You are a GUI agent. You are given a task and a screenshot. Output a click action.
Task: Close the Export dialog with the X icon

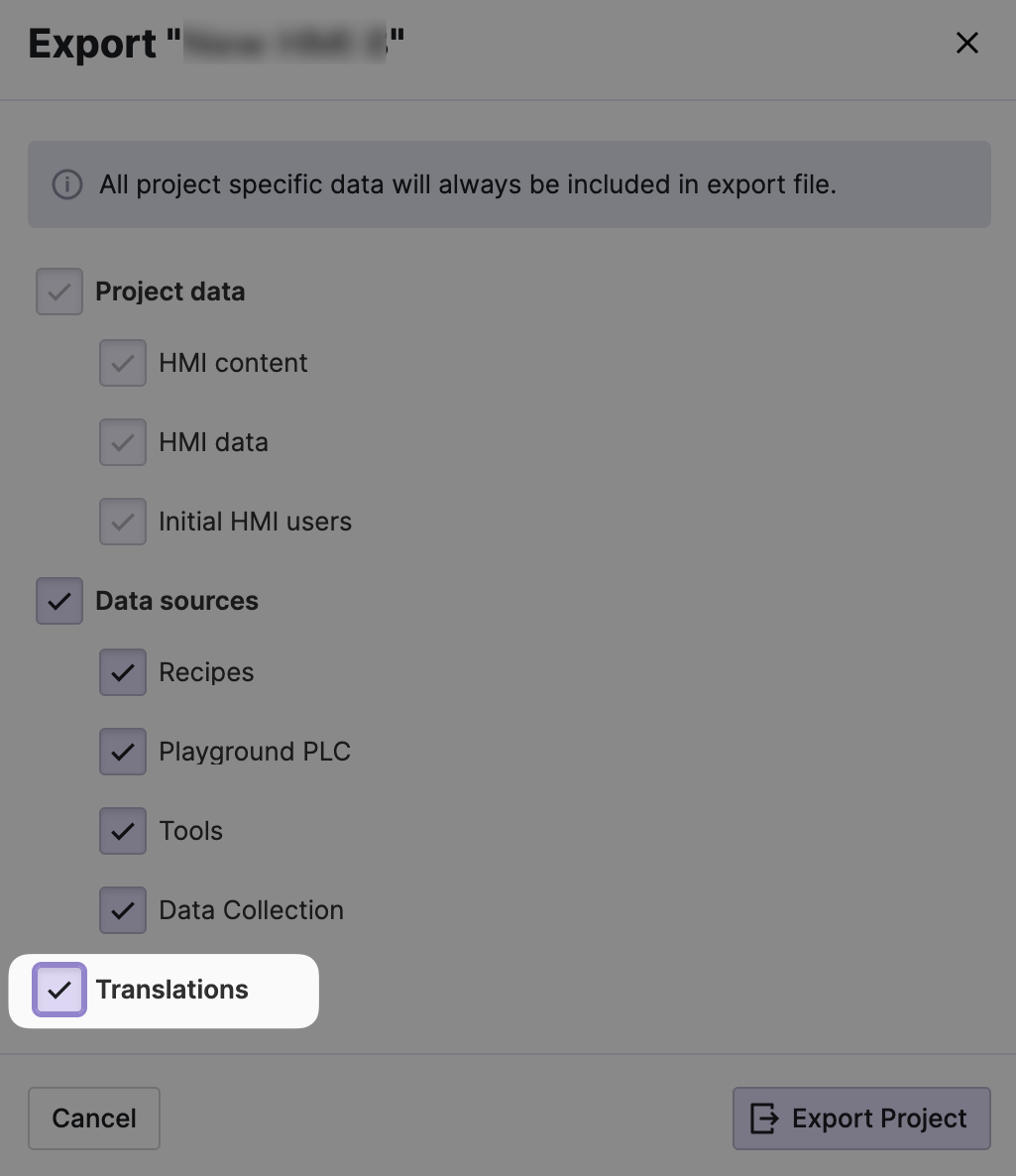tap(966, 43)
